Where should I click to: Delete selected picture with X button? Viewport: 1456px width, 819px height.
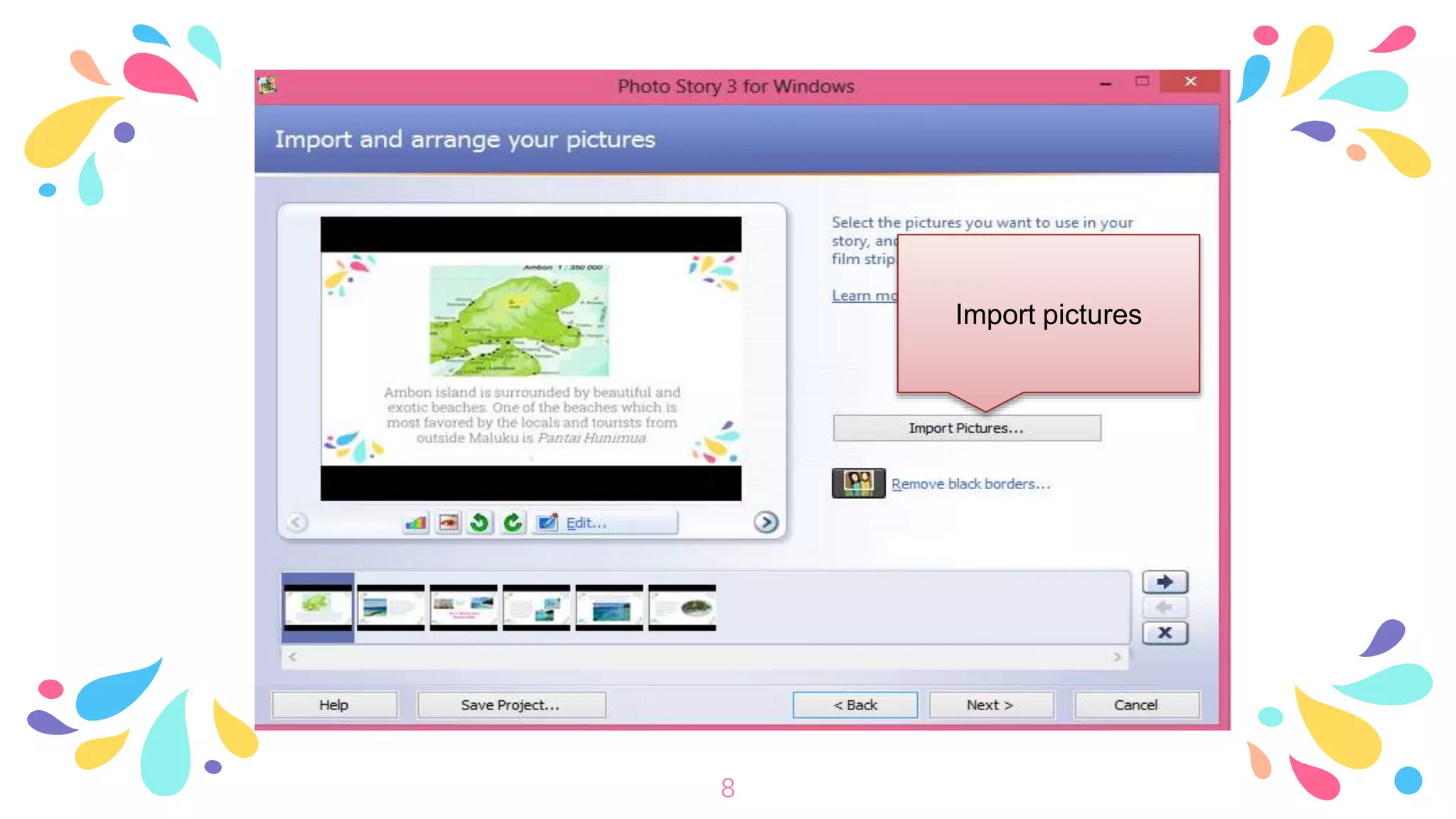click(1165, 633)
